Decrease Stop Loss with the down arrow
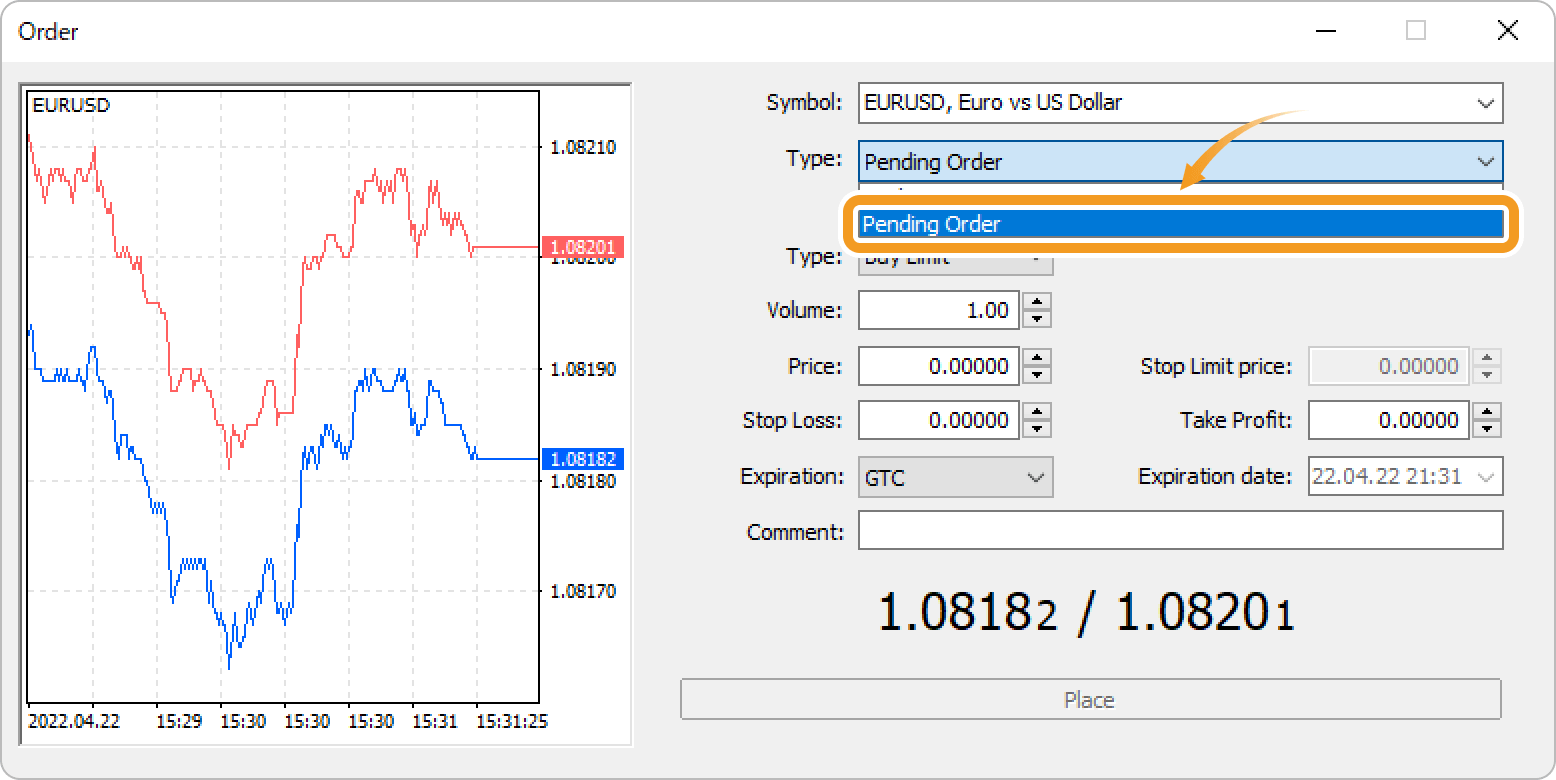Image resolution: width=1556 pixels, height=780 pixels. [1037, 429]
